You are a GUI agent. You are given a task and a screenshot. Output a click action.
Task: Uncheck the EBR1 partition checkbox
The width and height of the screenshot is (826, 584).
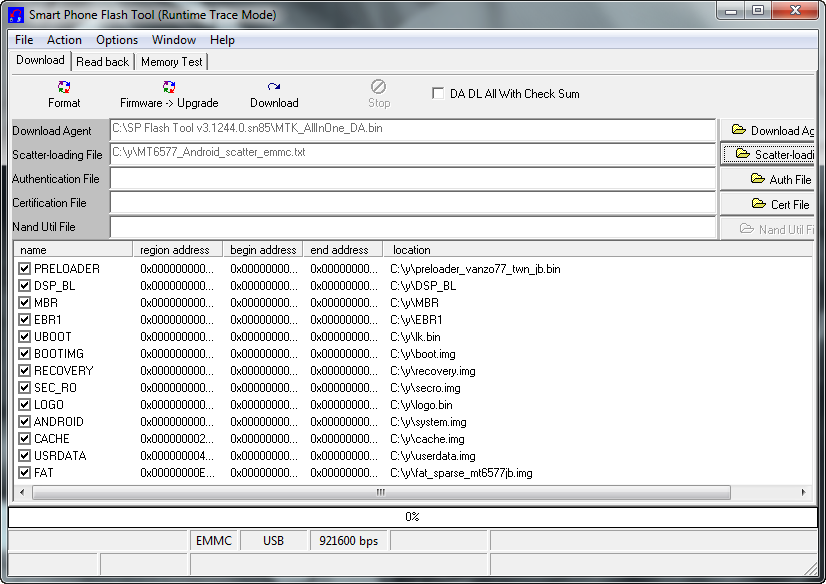click(24, 319)
